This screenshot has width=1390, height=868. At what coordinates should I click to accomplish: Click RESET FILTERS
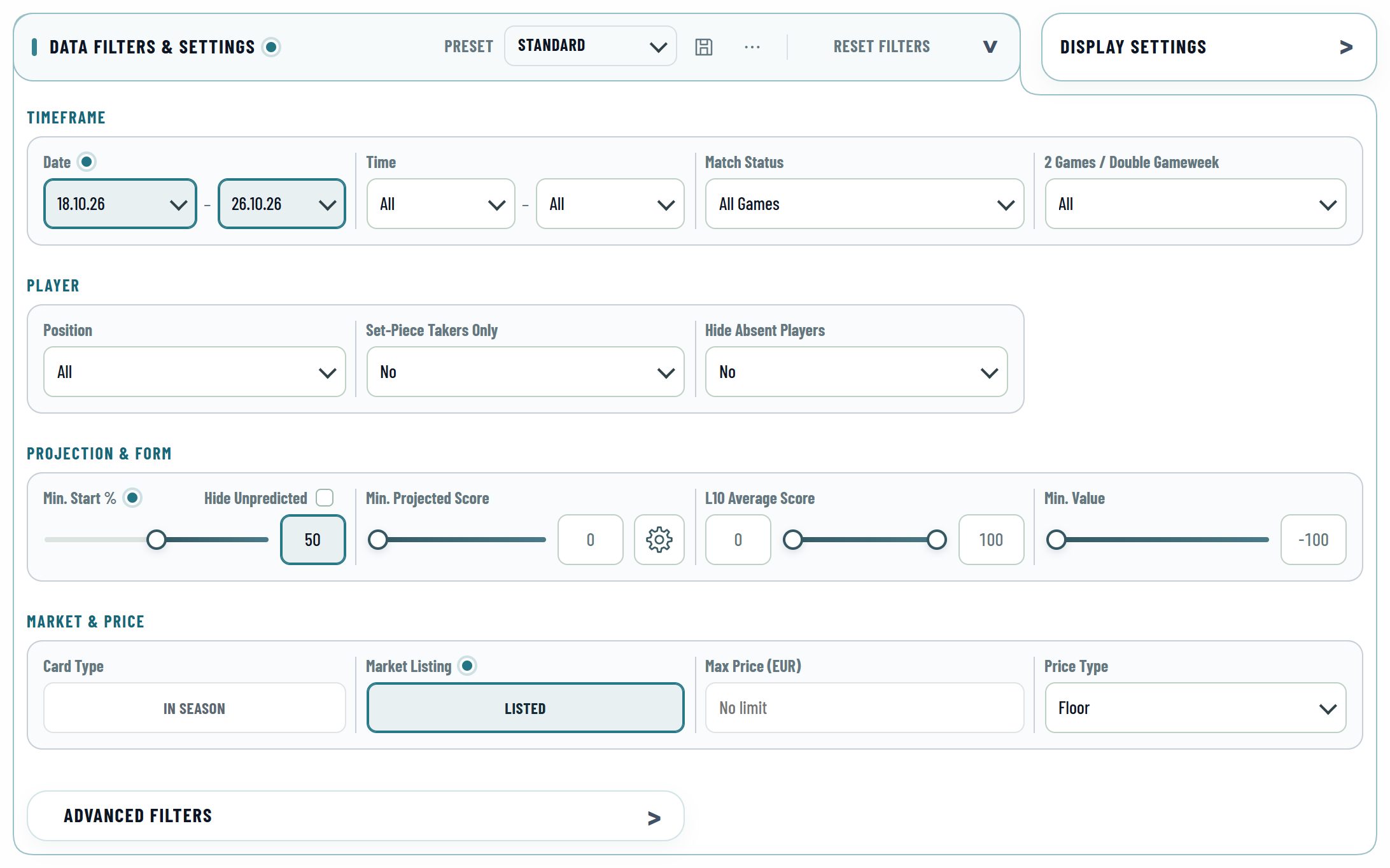coord(881,47)
